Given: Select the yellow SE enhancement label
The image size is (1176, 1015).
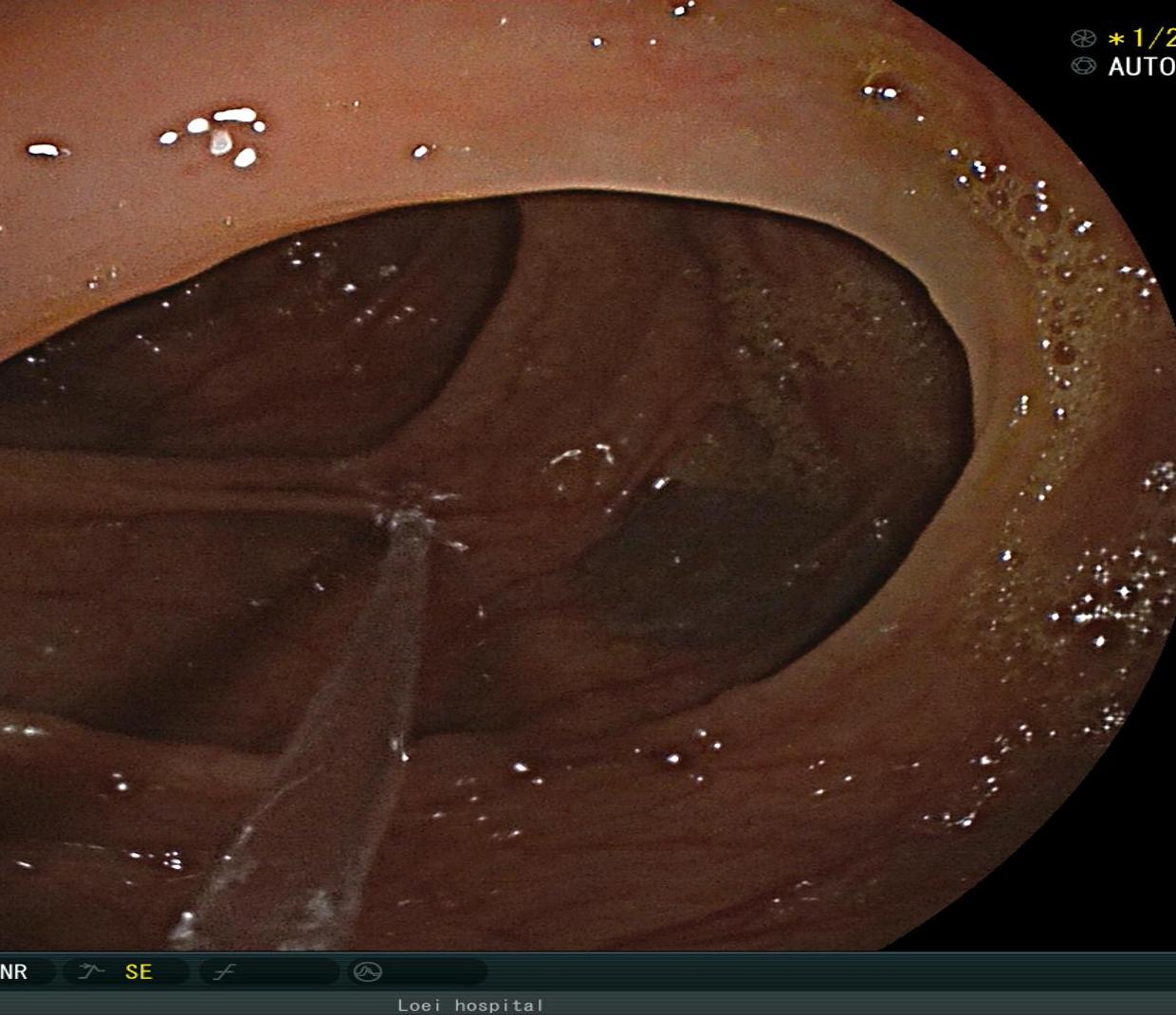Looking at the screenshot, I should [x=138, y=971].
